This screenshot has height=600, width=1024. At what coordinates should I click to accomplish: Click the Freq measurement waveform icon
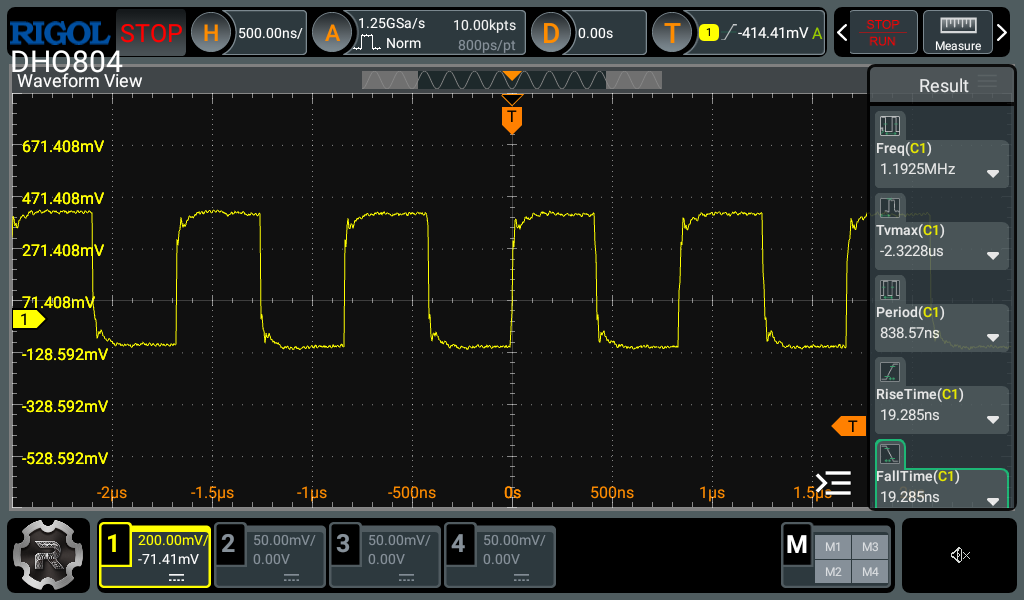click(889, 126)
